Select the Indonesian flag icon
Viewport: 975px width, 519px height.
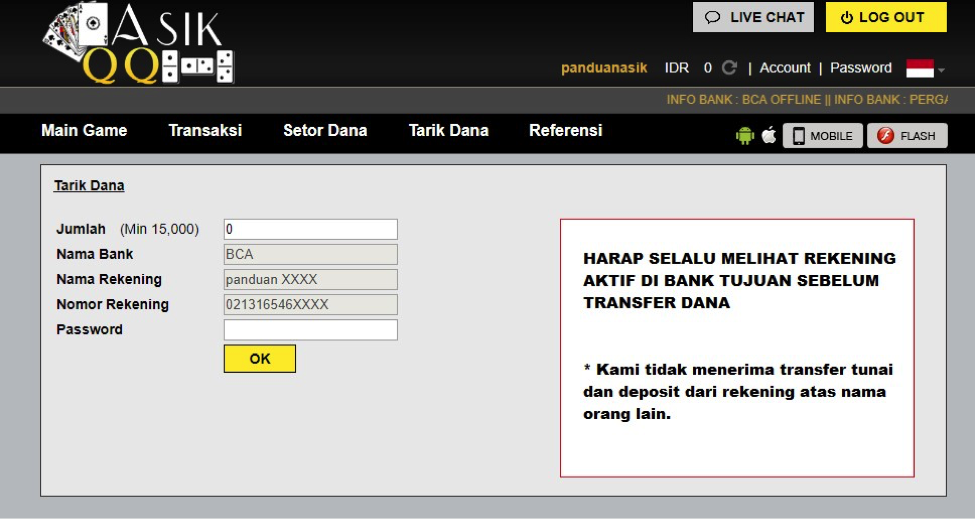[x=919, y=68]
